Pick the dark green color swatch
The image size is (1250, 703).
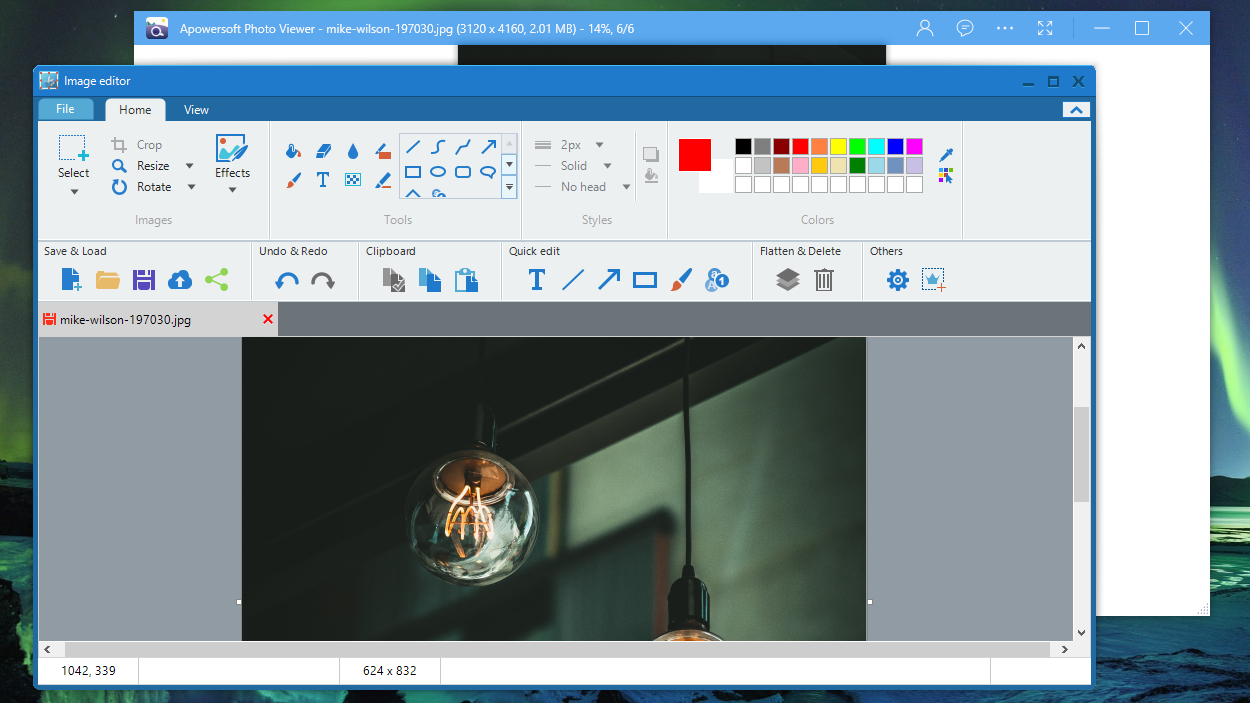857,166
